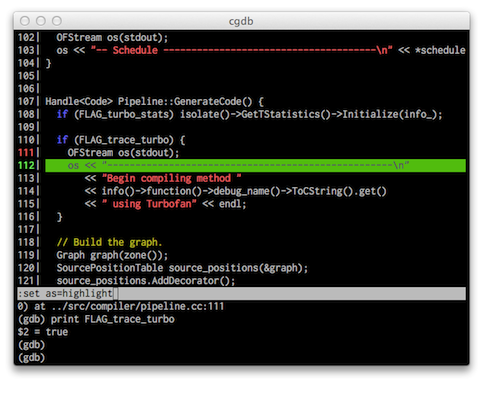Click 'Graph graph(zone());' statement

click(x=112, y=255)
